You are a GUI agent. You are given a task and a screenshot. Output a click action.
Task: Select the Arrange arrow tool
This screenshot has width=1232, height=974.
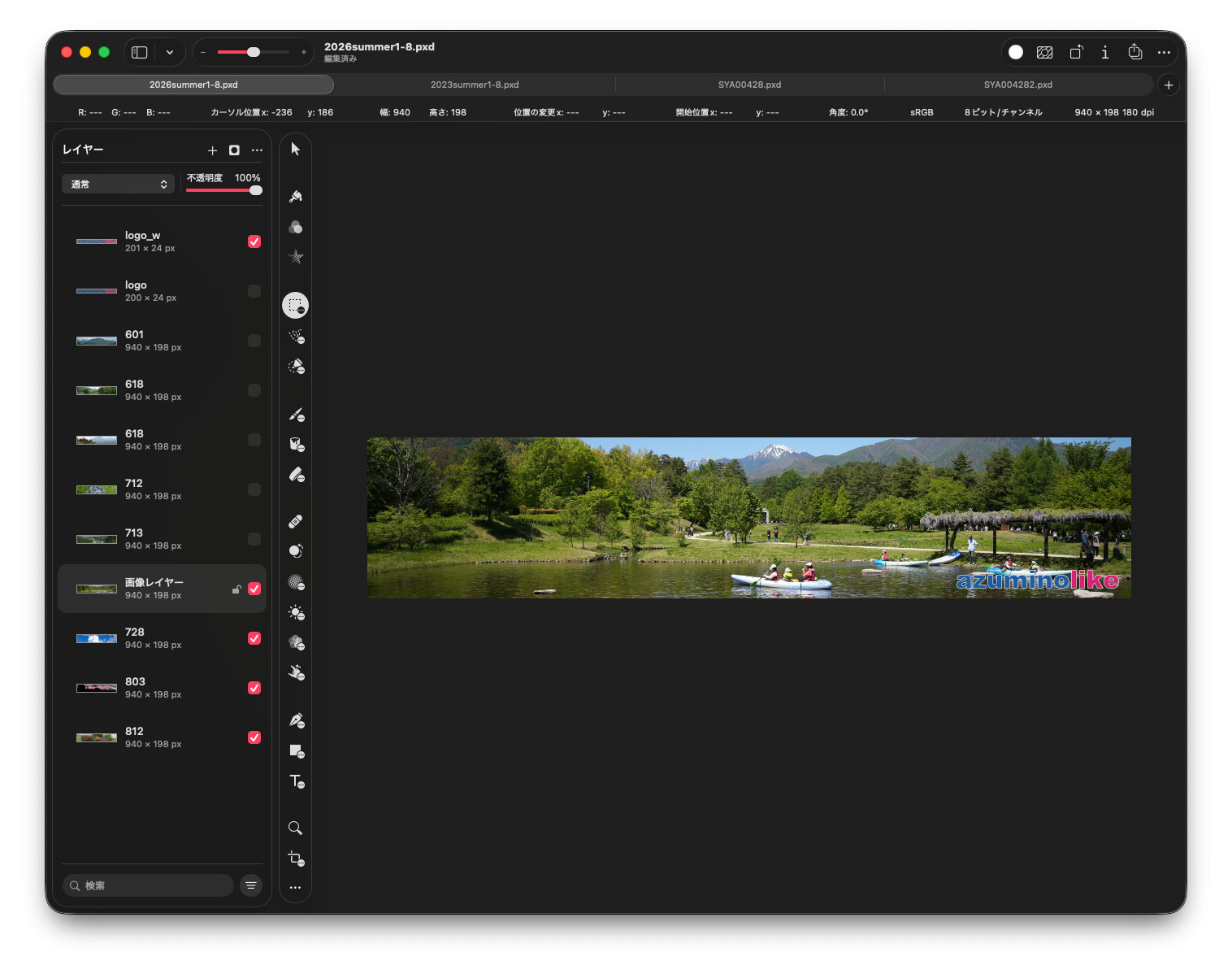coord(295,149)
